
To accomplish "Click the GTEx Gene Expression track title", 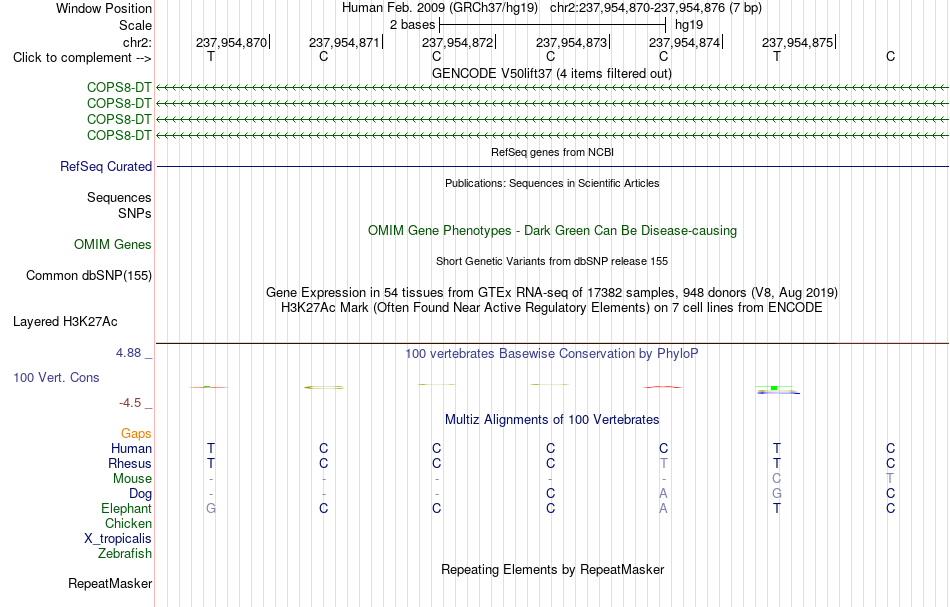I will [x=552, y=293].
